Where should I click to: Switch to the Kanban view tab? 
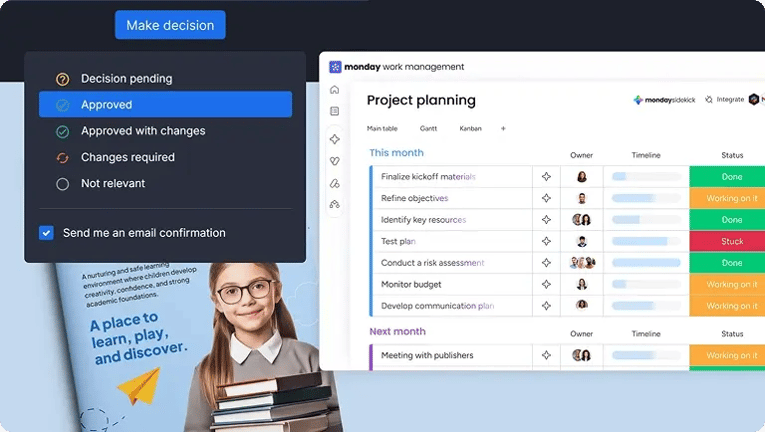(x=470, y=128)
